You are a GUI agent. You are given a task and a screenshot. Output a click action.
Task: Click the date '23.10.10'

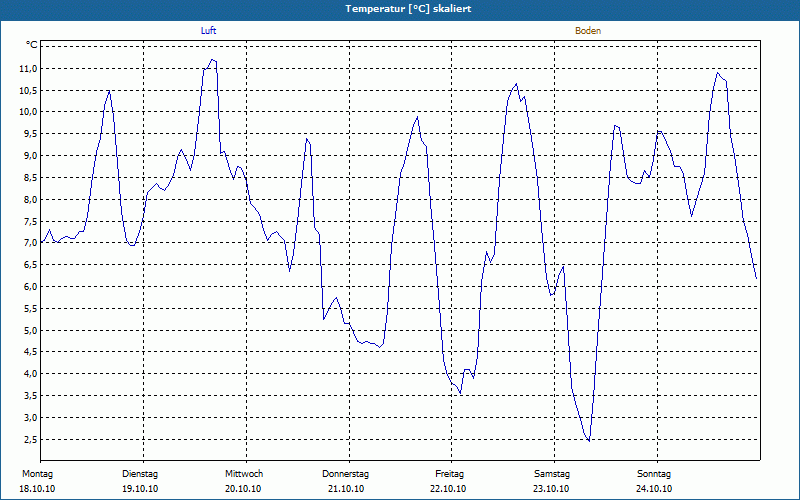pyautogui.click(x=551, y=489)
